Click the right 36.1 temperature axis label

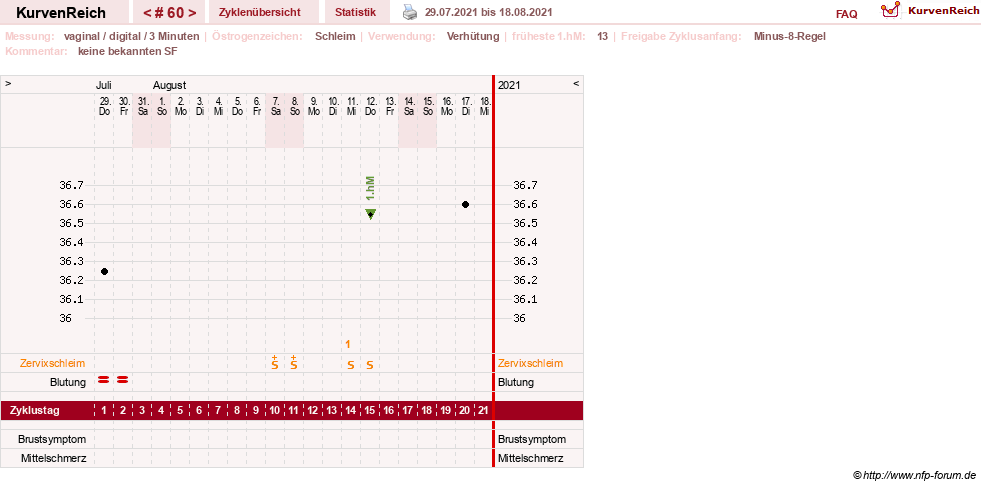coord(525,299)
